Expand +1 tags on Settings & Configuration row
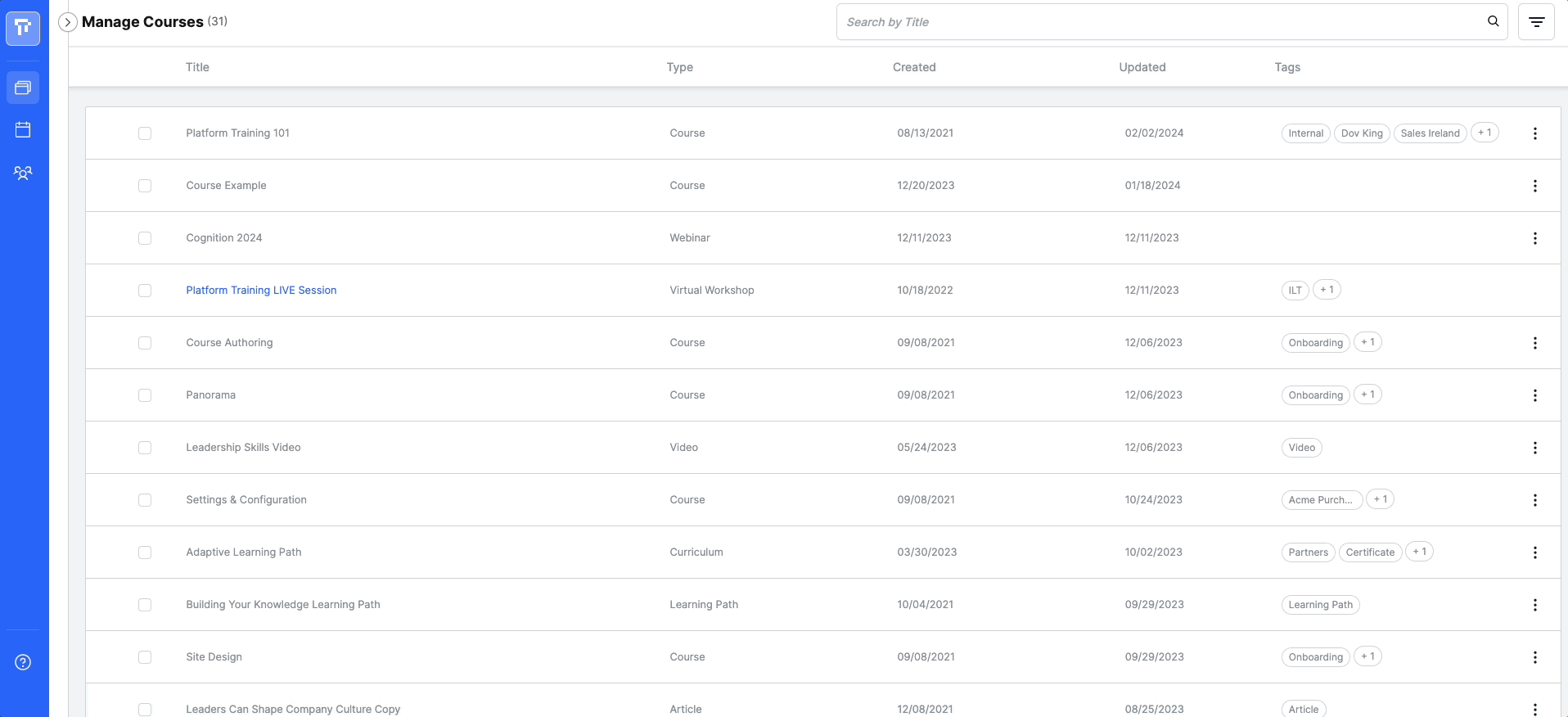This screenshot has width=1568, height=717. click(x=1380, y=499)
